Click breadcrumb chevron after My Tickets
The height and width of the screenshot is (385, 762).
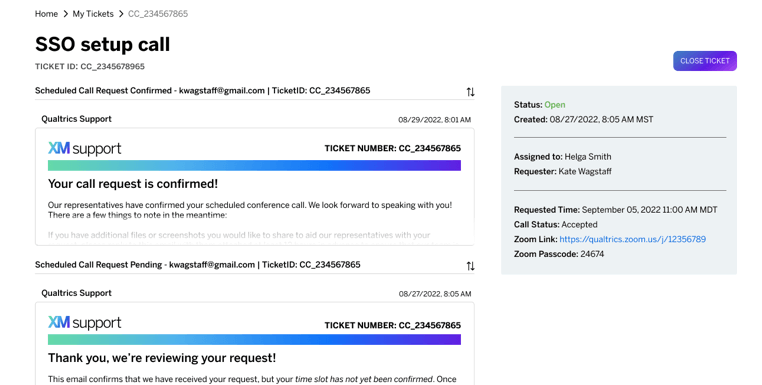121,14
